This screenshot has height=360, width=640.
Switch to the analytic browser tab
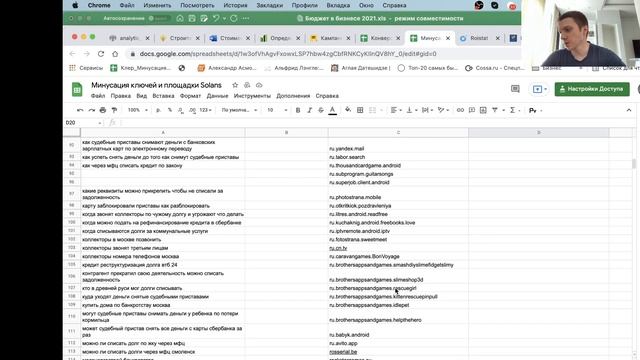pyautogui.click(x=129, y=38)
